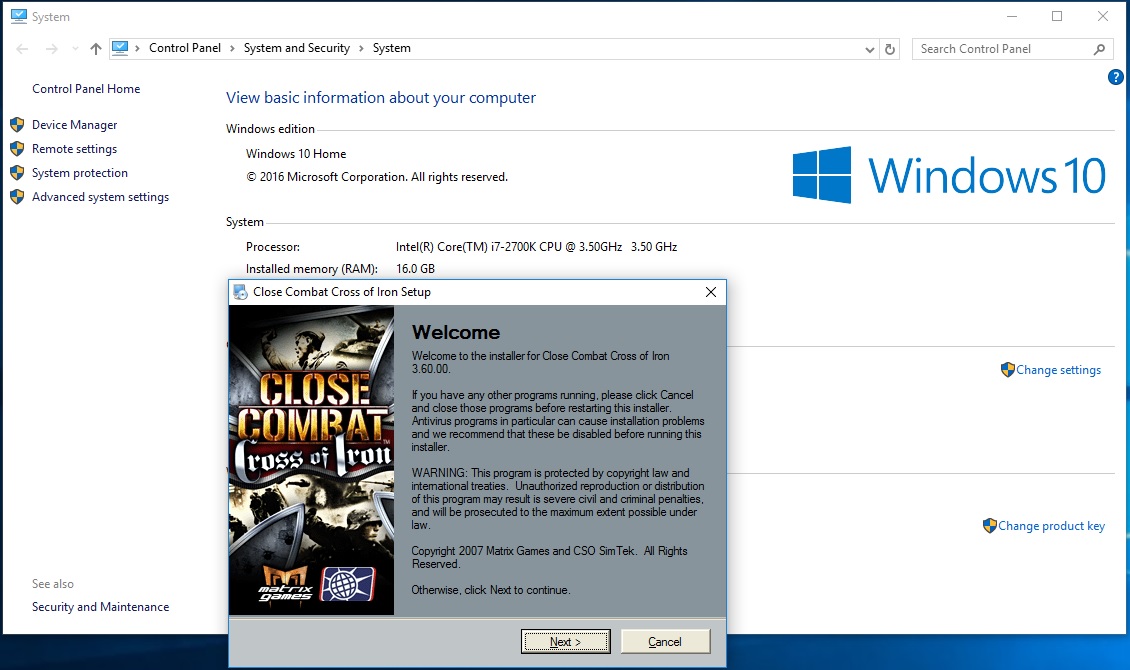Click the 'Welcome' heading in installer
This screenshot has width=1130, height=670.
pyautogui.click(x=456, y=332)
